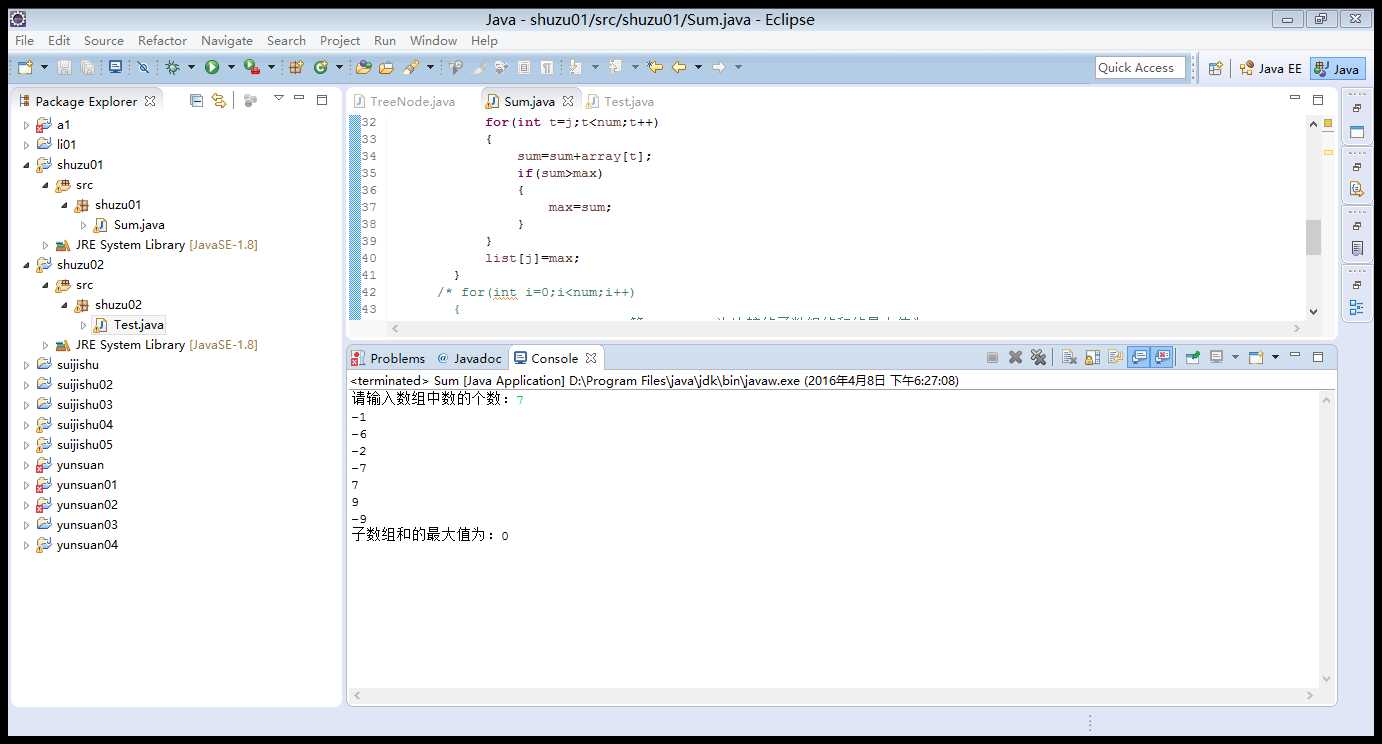
Task: Click the editor vertical scrollbar thumb
Action: click(x=1314, y=238)
